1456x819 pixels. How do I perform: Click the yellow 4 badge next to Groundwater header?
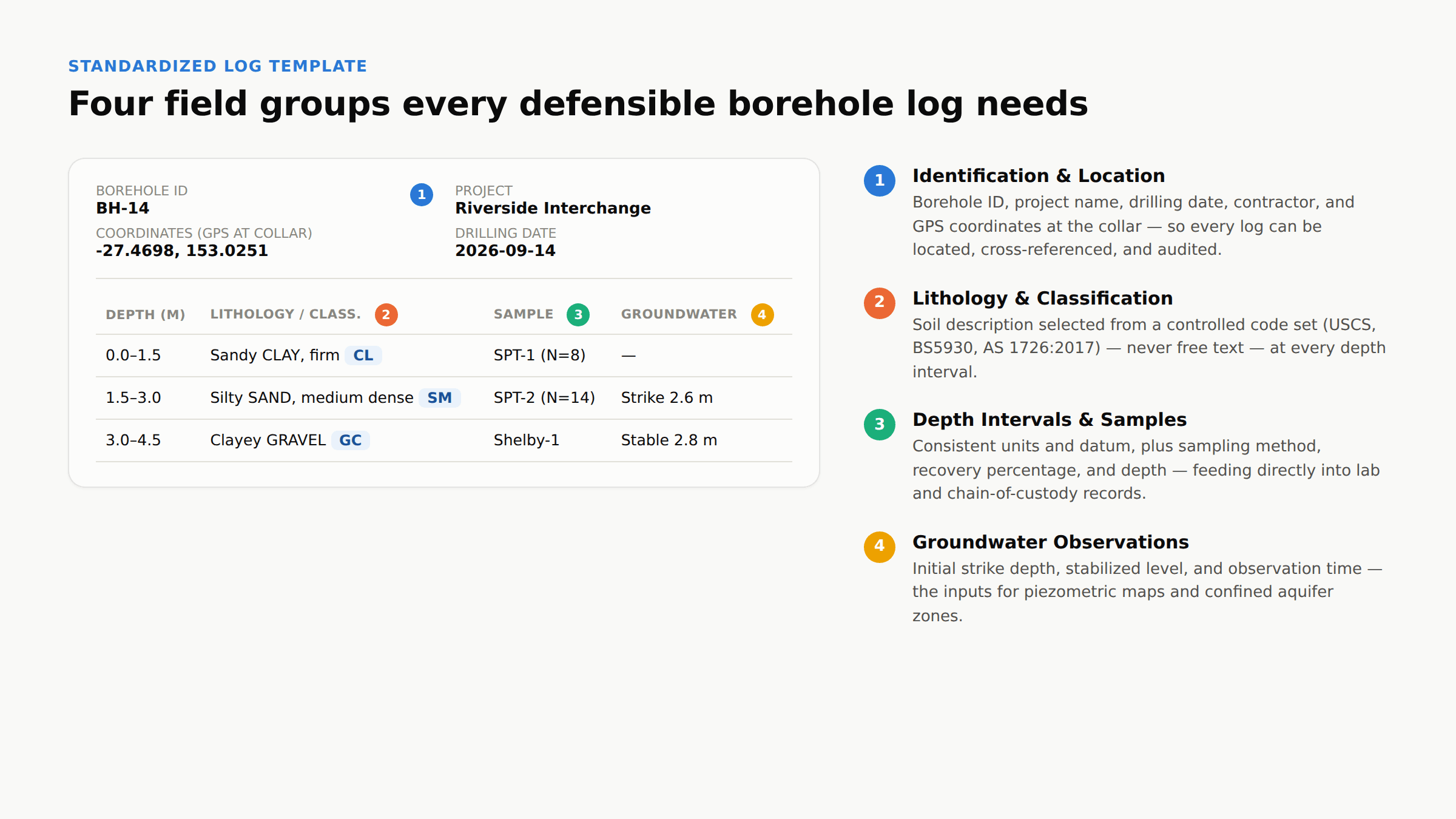tap(763, 315)
